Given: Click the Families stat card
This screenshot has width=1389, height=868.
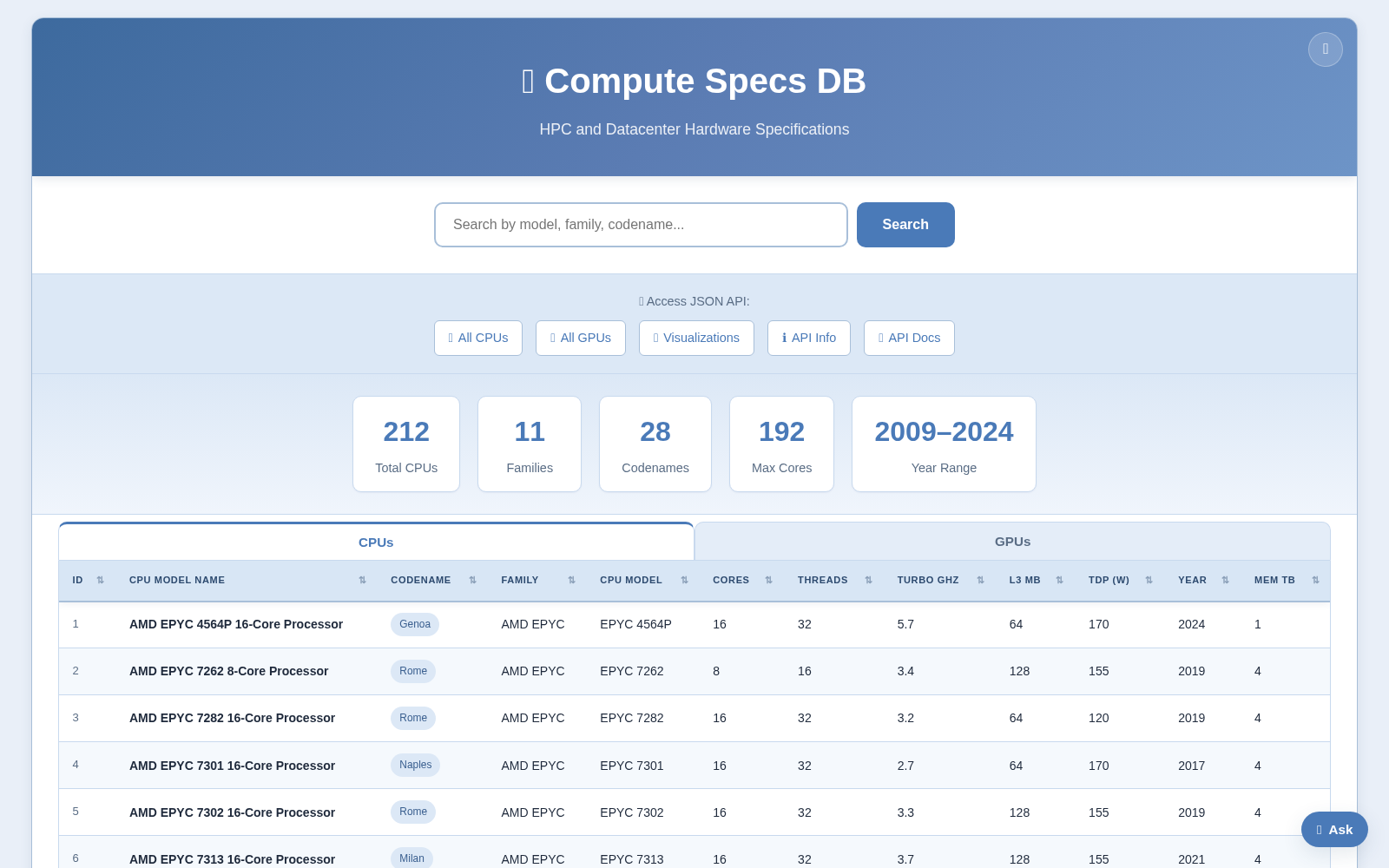Looking at the screenshot, I should point(530,444).
